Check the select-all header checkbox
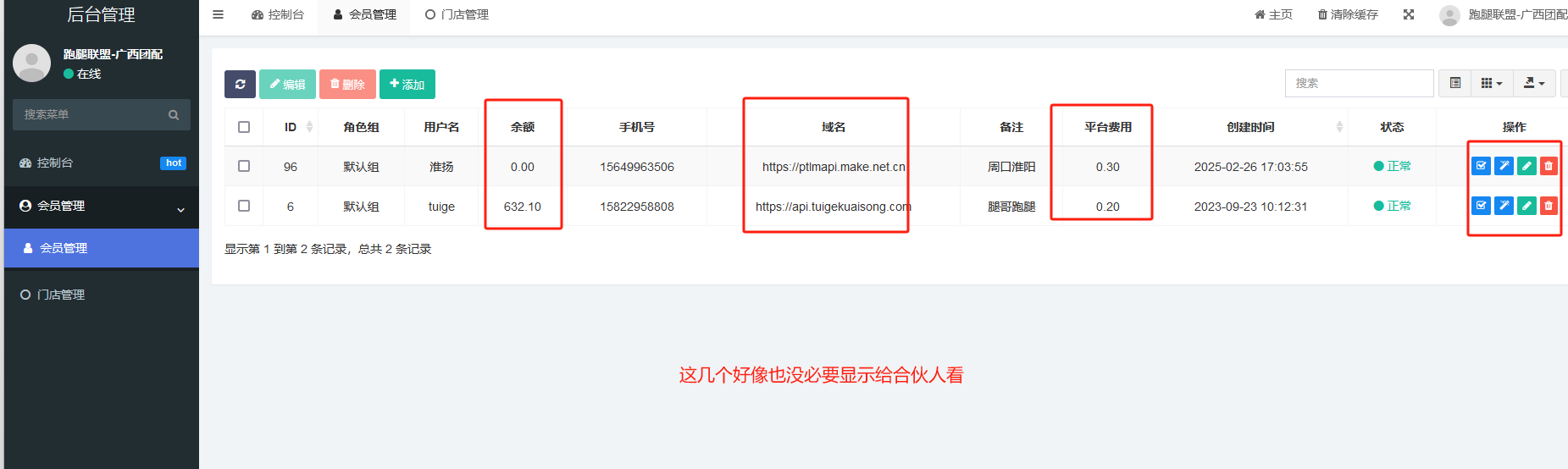Viewport: 1568px width, 469px height. pos(244,127)
